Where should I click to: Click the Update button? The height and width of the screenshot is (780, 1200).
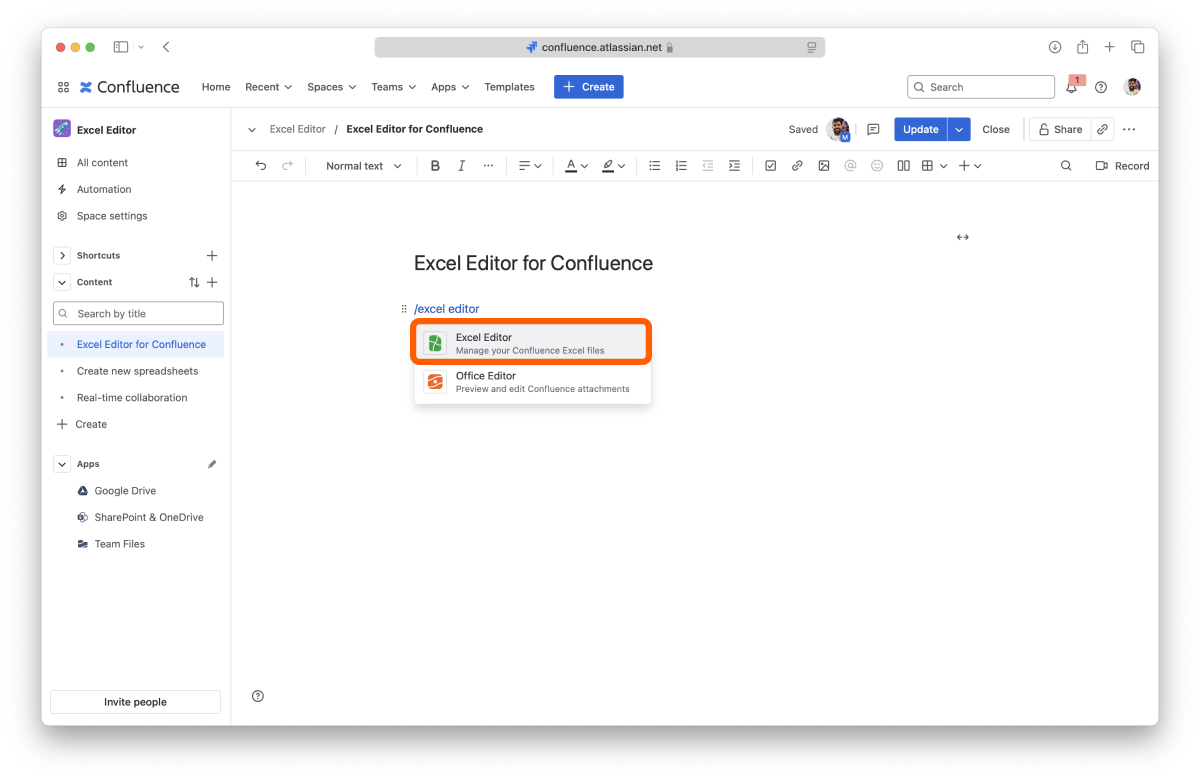tap(921, 129)
